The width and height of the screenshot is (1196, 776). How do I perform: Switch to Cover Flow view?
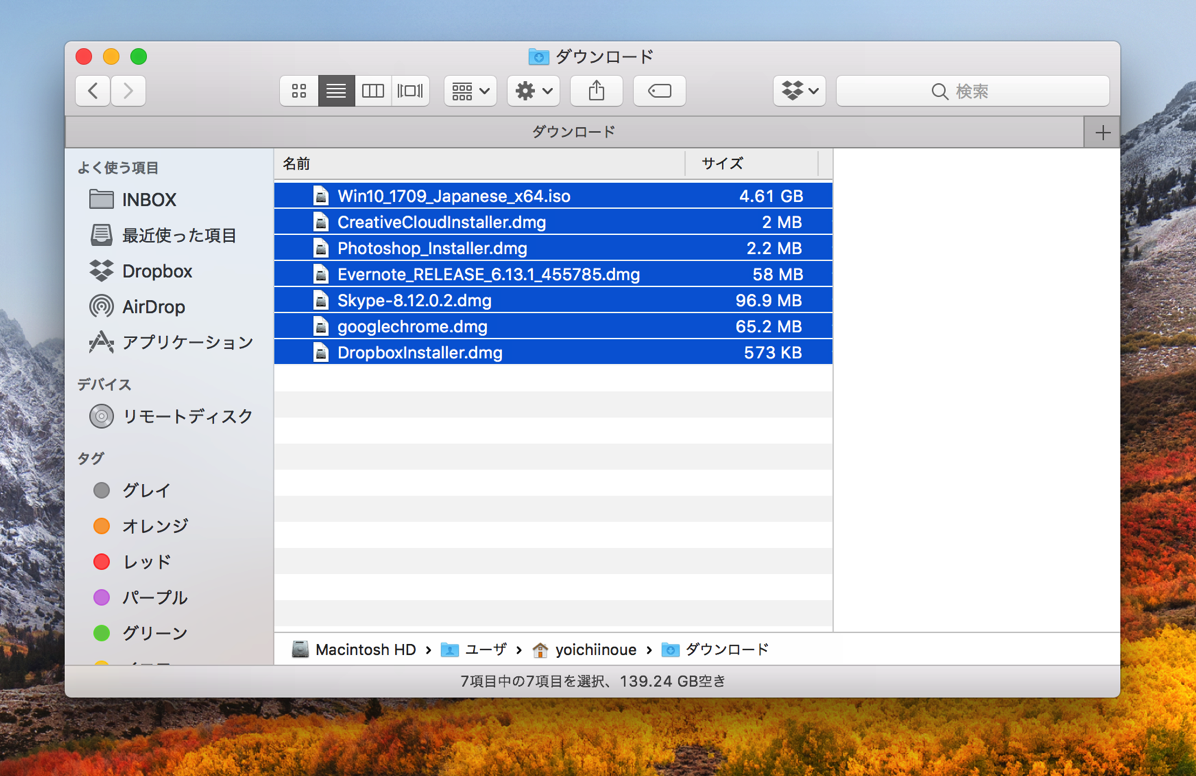(410, 91)
